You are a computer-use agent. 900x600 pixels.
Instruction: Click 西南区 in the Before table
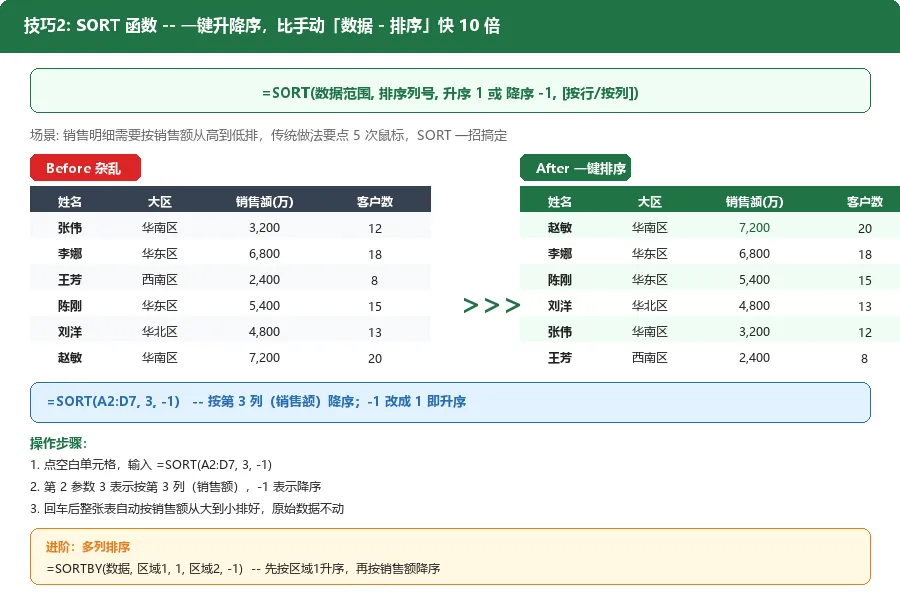[x=160, y=280]
